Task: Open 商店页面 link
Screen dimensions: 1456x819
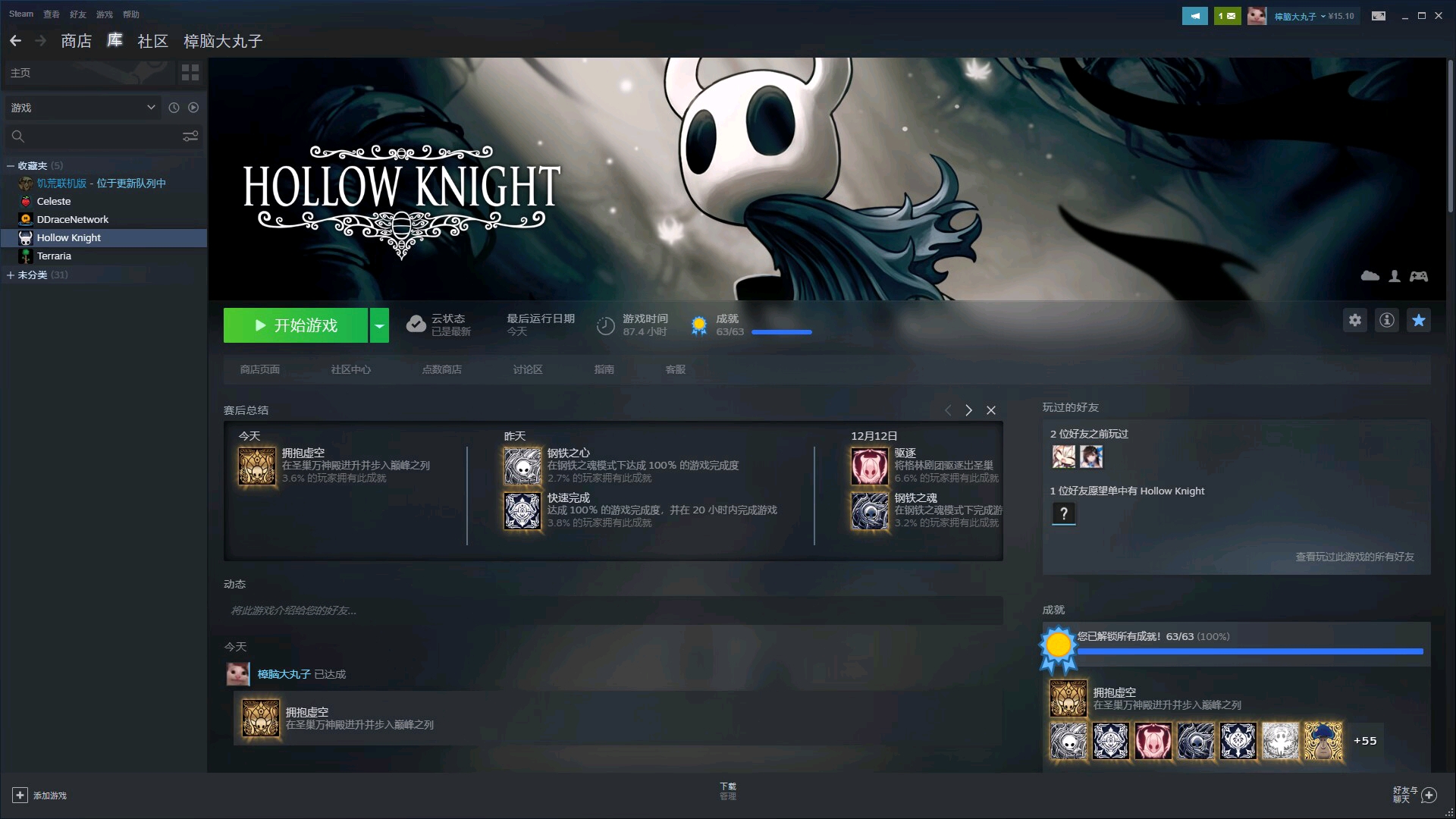Action: point(260,369)
